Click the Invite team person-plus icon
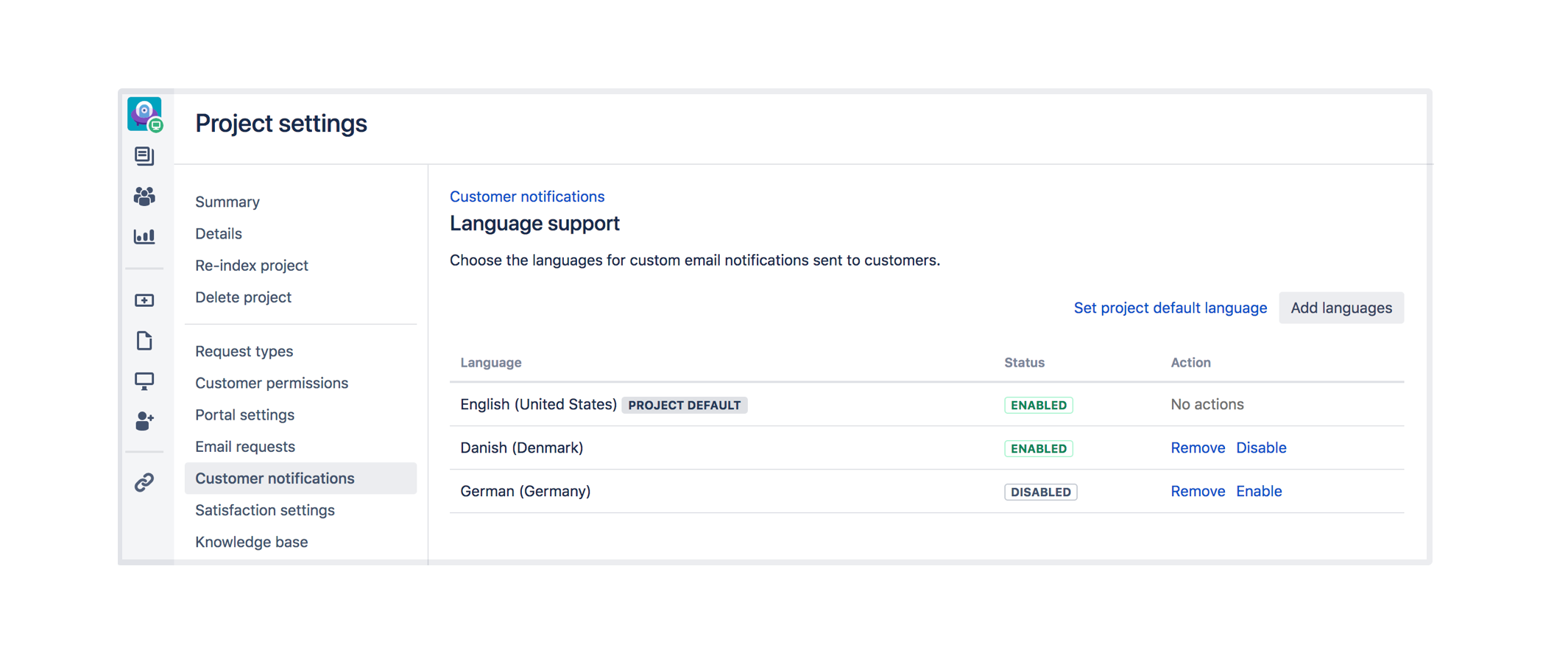 tap(144, 421)
